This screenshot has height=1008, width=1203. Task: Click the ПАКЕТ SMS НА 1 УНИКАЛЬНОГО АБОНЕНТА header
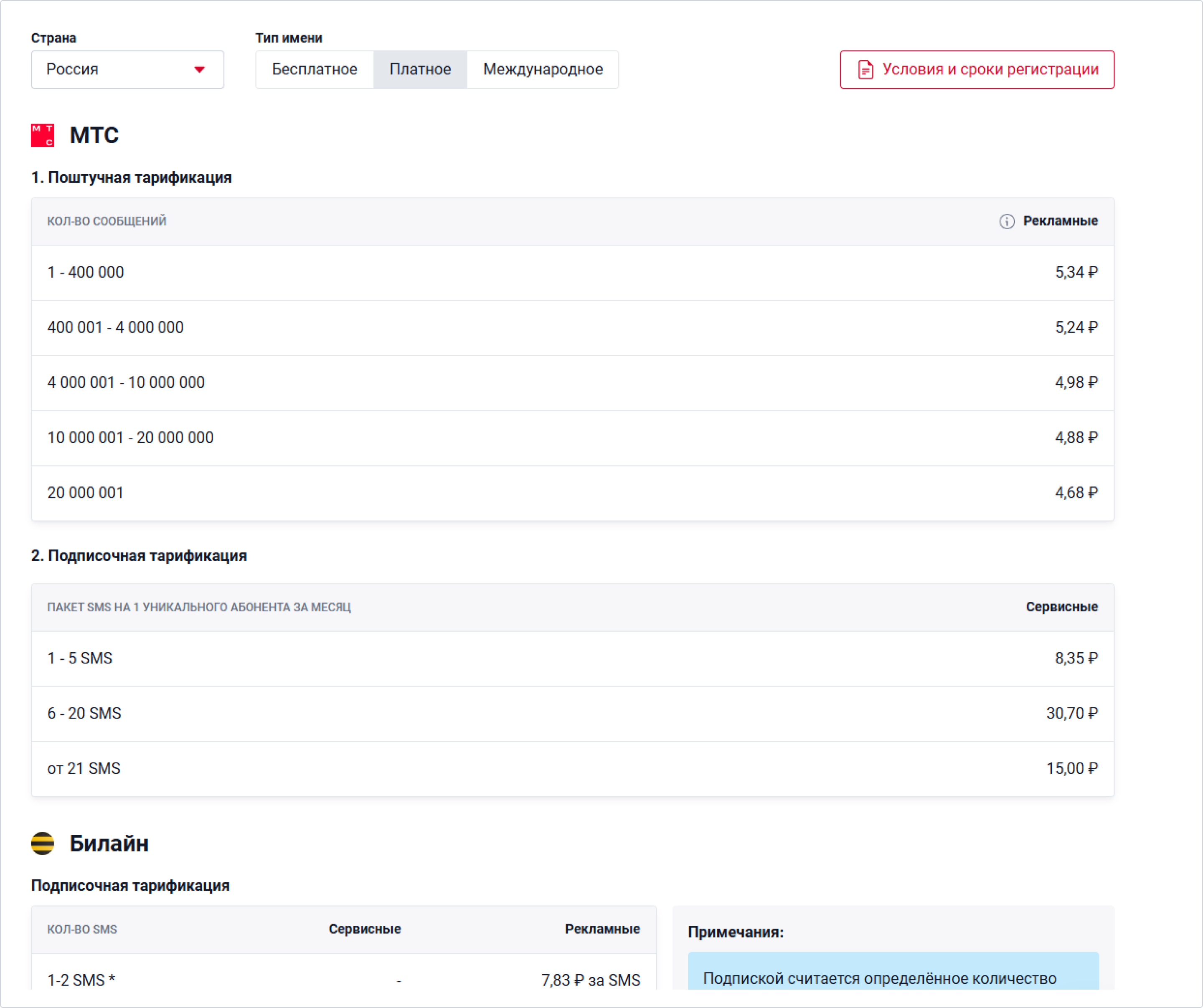point(199,608)
